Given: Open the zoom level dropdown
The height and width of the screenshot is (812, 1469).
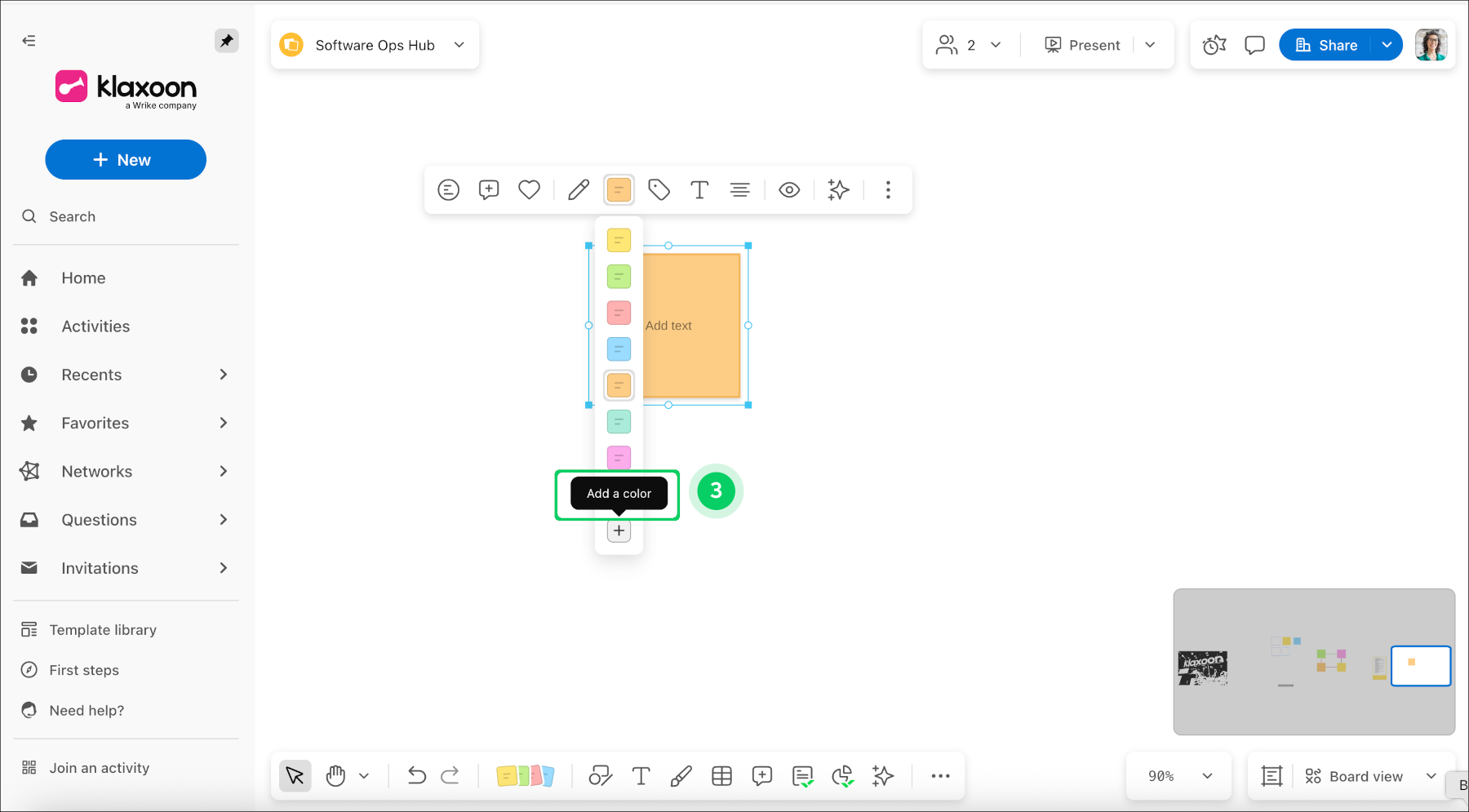Looking at the screenshot, I should coord(1178,775).
